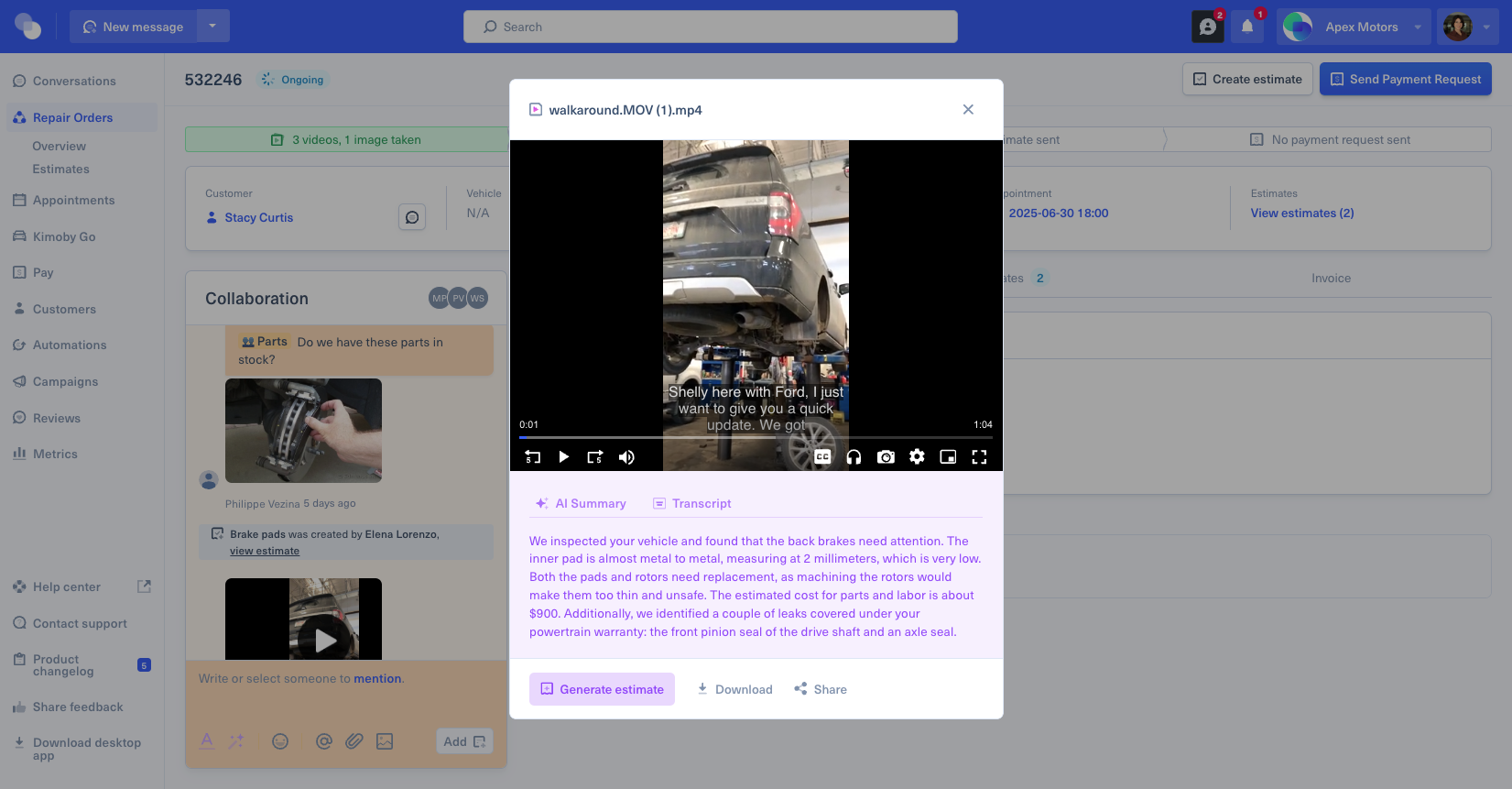Rewind the video 5 seconds
Viewport: 1512px width, 789px height.
(532, 456)
